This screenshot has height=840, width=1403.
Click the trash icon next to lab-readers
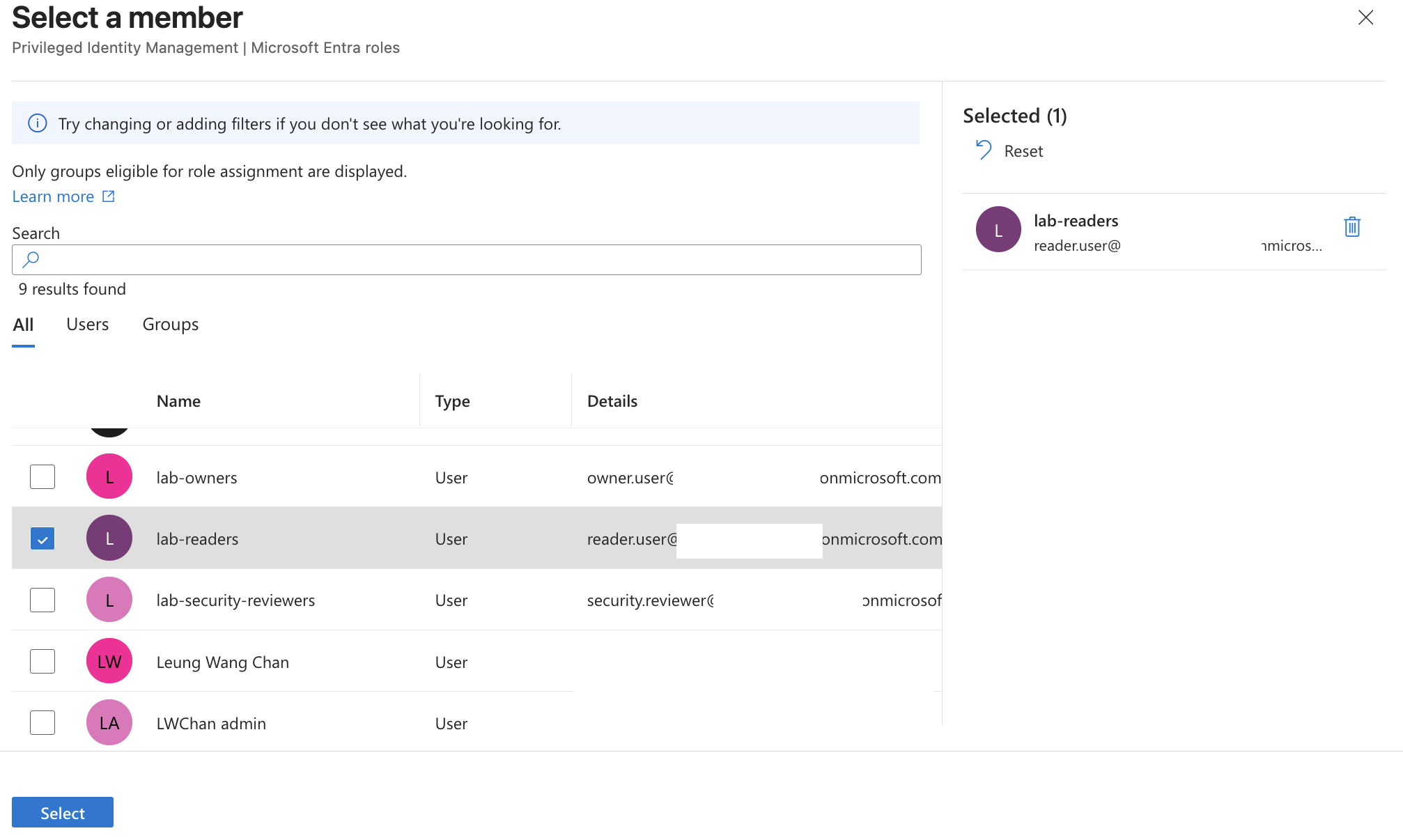pyautogui.click(x=1352, y=226)
